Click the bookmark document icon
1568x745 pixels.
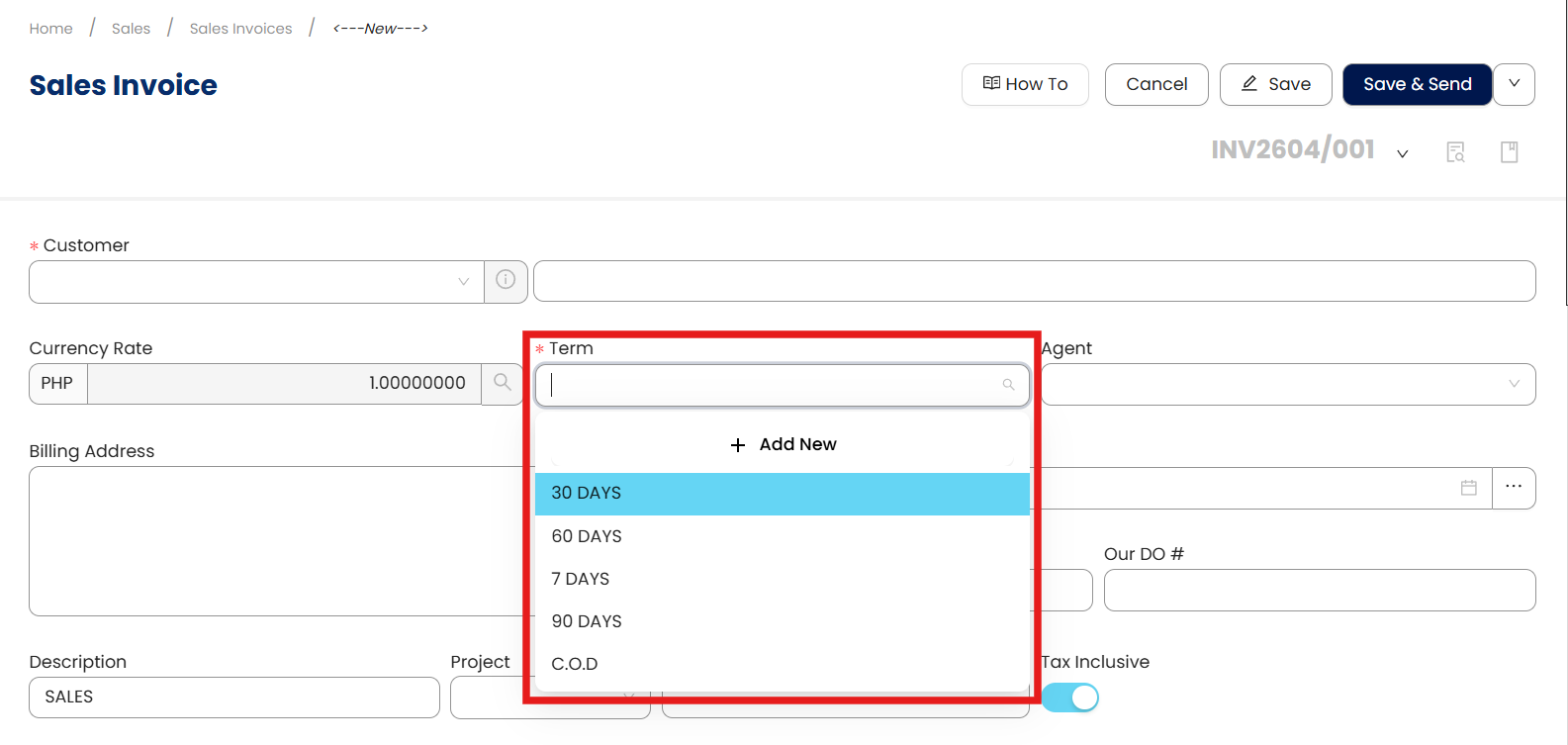coord(1509,152)
